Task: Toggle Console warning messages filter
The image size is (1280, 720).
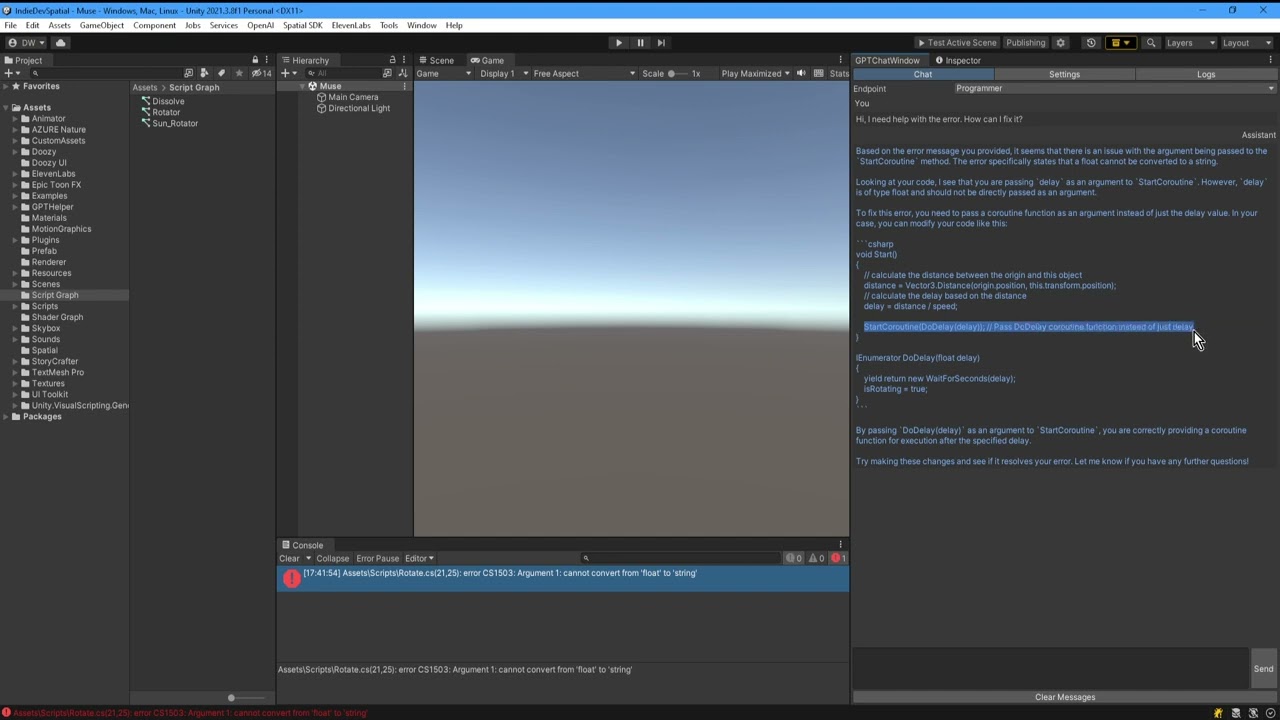Action: click(816, 558)
